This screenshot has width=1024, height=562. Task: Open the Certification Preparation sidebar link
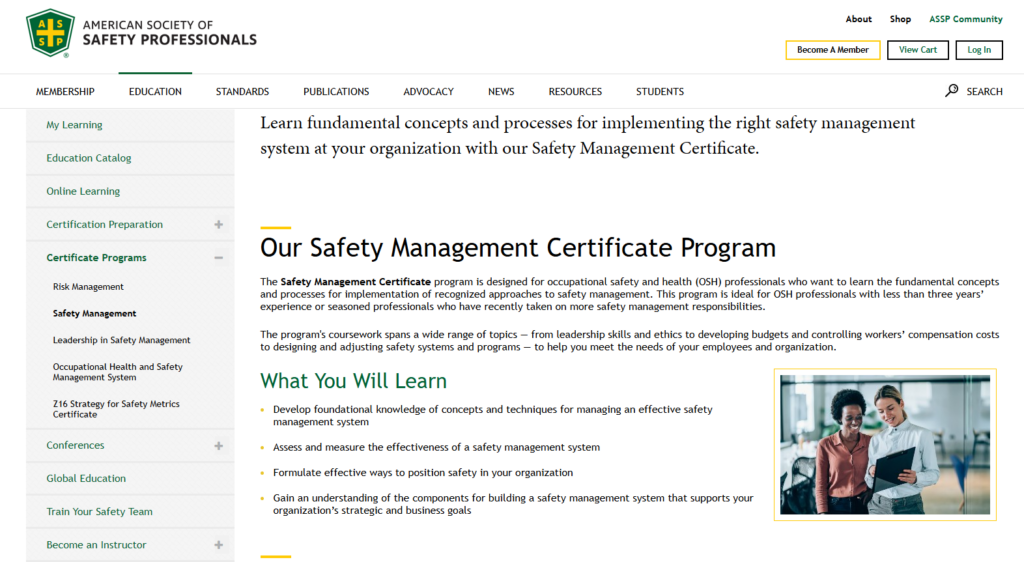(104, 225)
